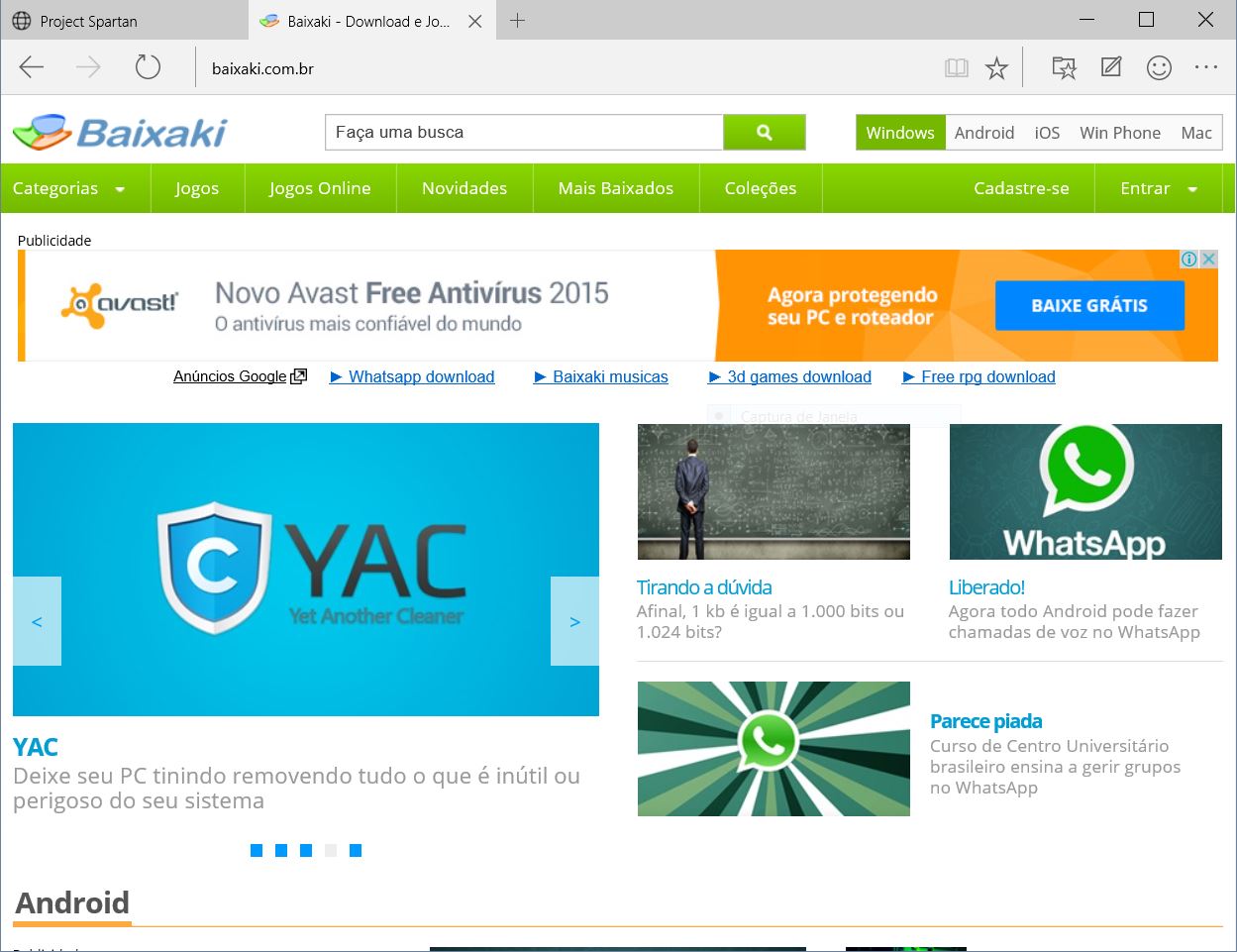Follow the Baixaki musicas link
1237x952 pixels.
coord(601,376)
